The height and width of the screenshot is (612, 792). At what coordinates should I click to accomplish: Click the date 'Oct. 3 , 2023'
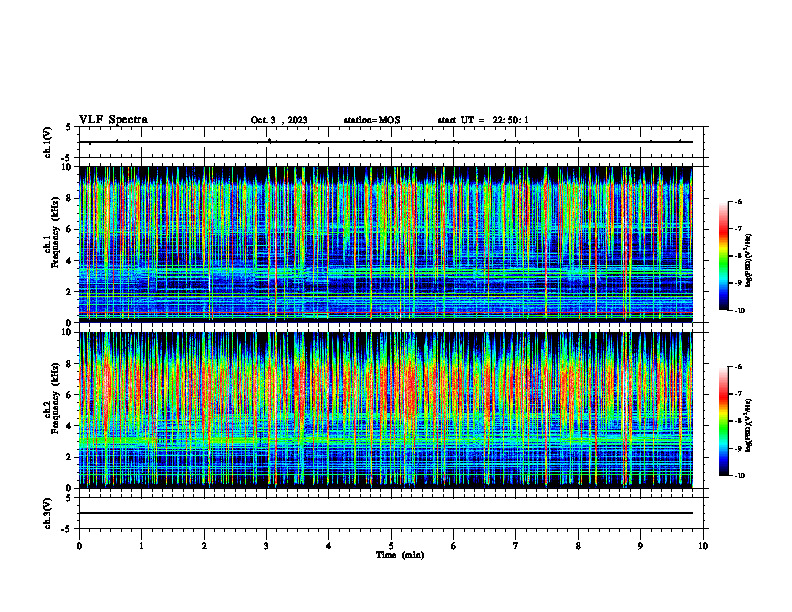click(279, 120)
